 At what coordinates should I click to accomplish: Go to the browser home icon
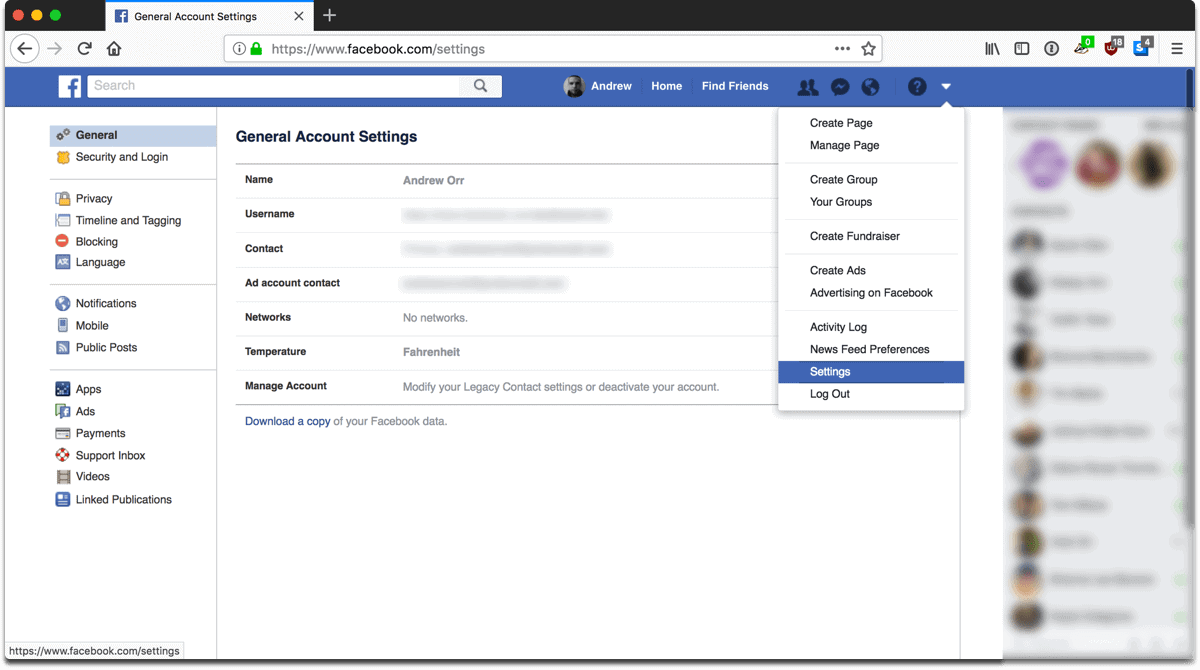click(x=114, y=48)
